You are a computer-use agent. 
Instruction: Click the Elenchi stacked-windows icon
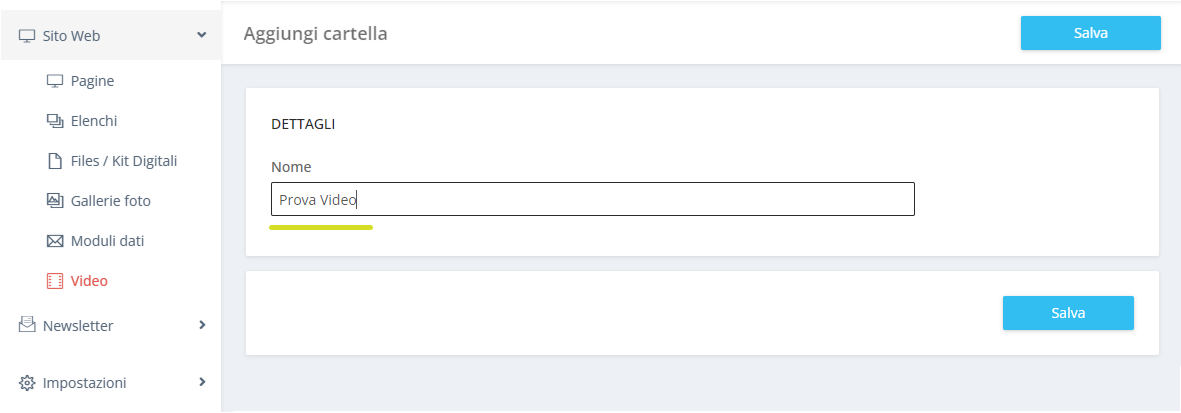(x=54, y=121)
